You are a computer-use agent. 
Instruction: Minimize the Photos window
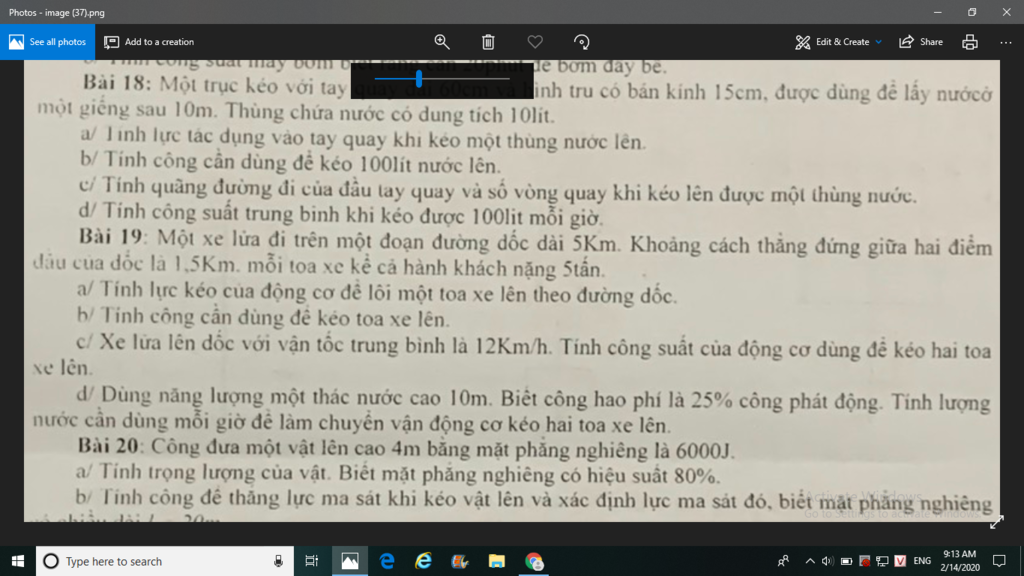(938, 12)
